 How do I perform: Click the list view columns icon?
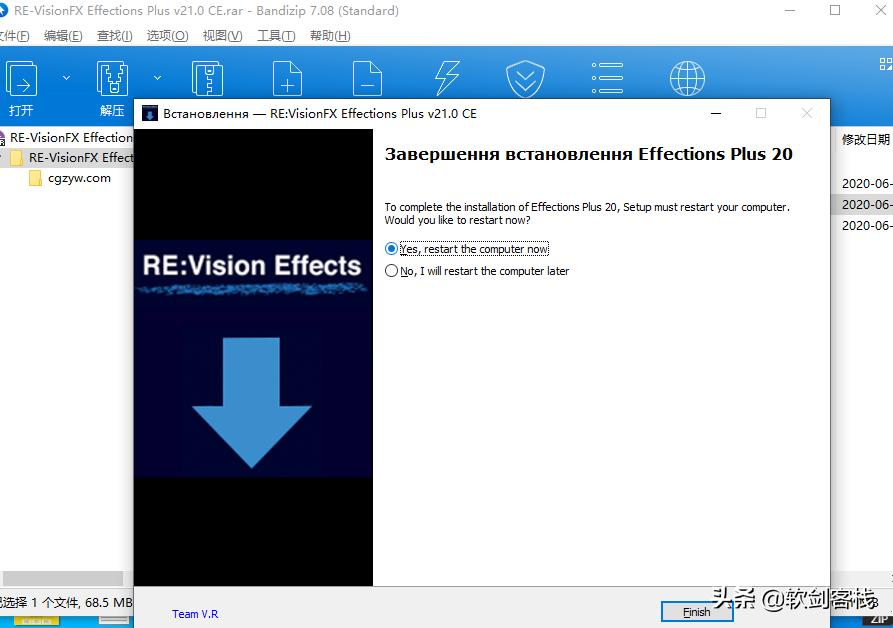(607, 79)
